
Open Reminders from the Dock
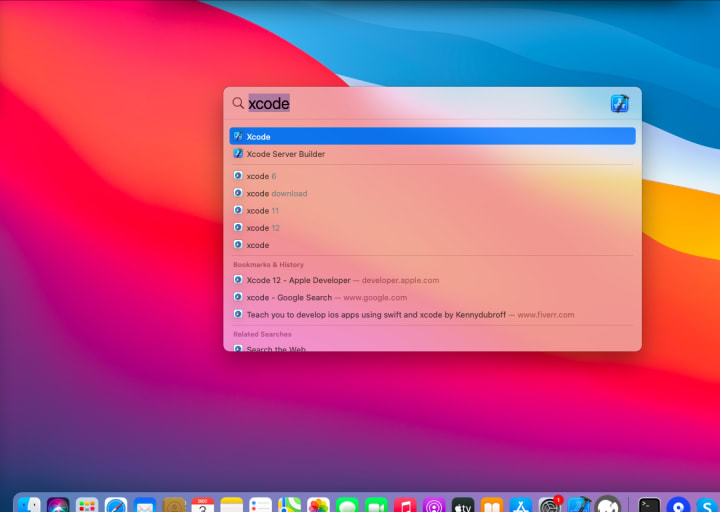click(x=261, y=505)
